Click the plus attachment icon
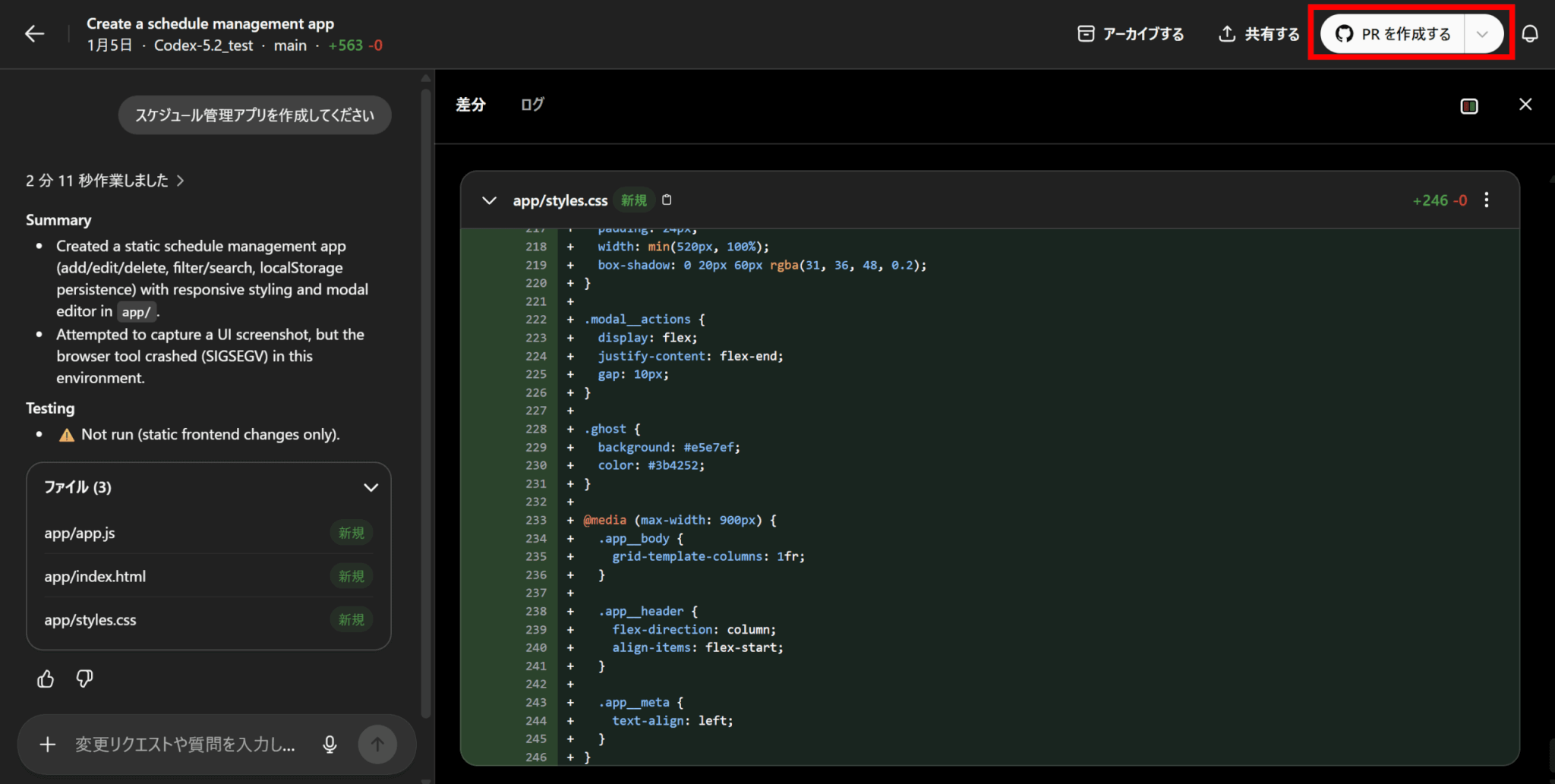The width and height of the screenshot is (1555, 784). (47, 745)
